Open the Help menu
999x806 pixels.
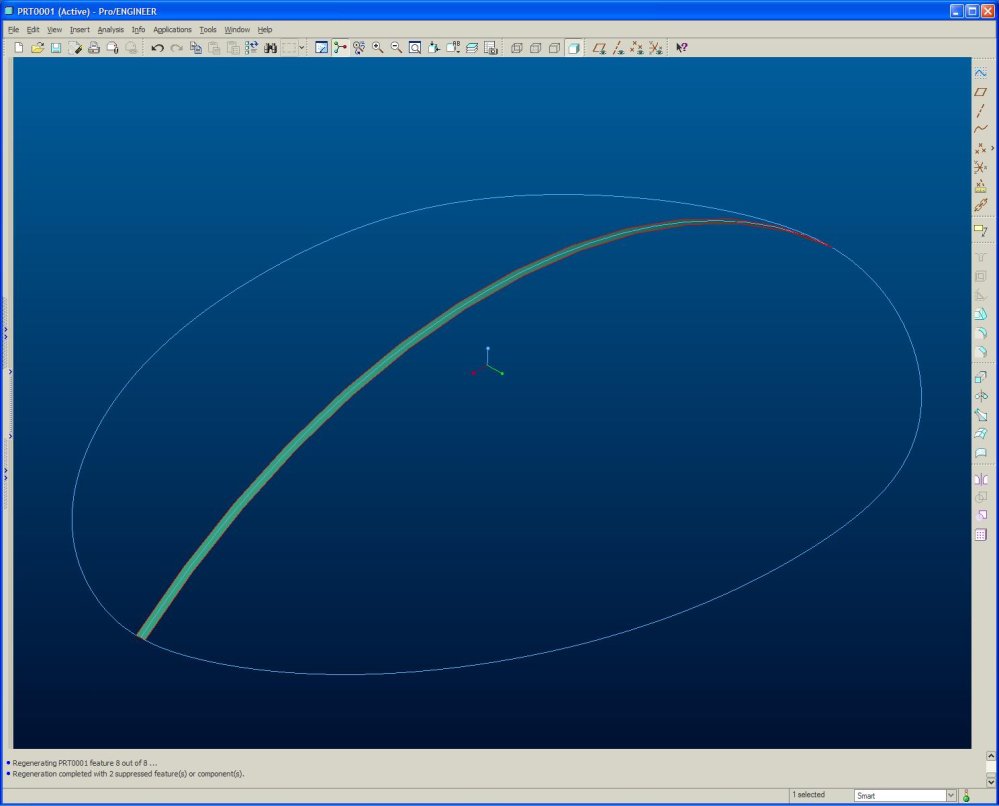[265, 30]
